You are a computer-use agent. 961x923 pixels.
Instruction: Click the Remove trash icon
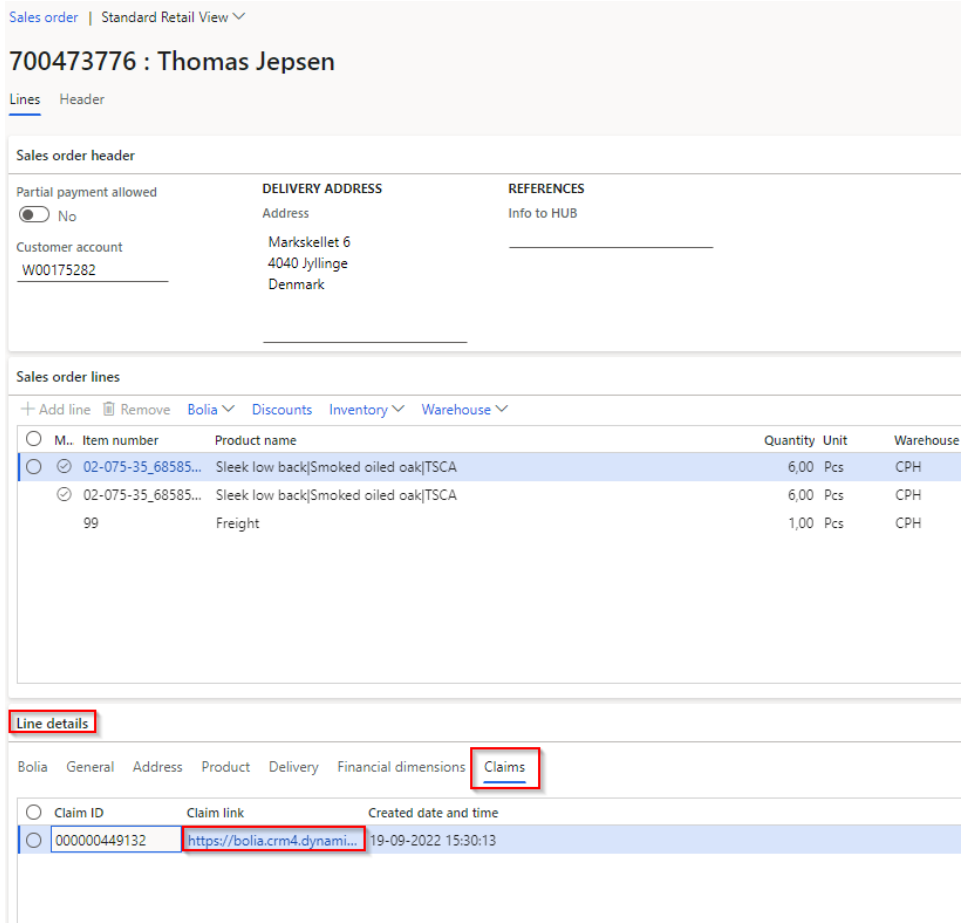click(110, 409)
